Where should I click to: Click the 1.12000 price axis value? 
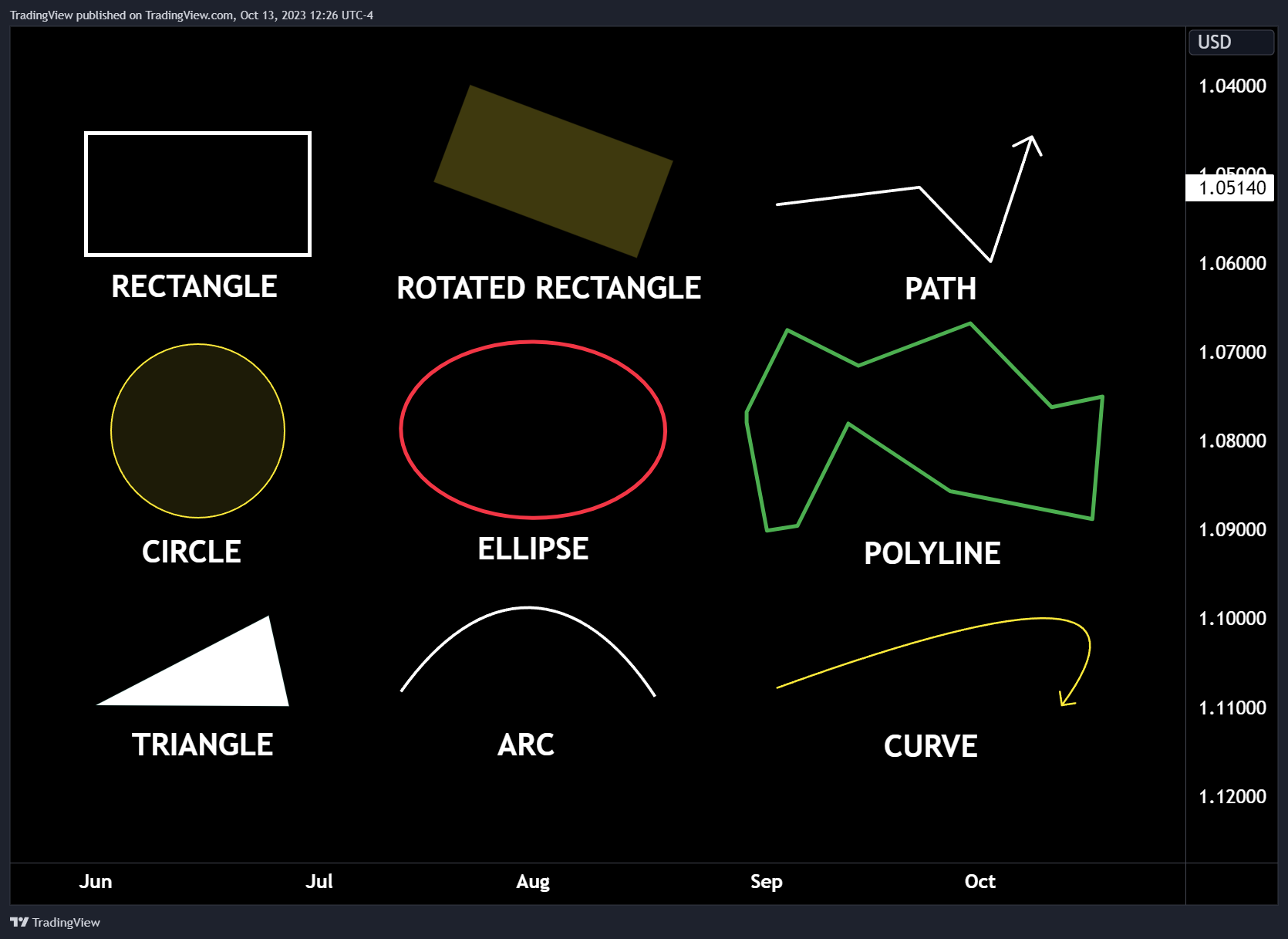click(x=1232, y=796)
